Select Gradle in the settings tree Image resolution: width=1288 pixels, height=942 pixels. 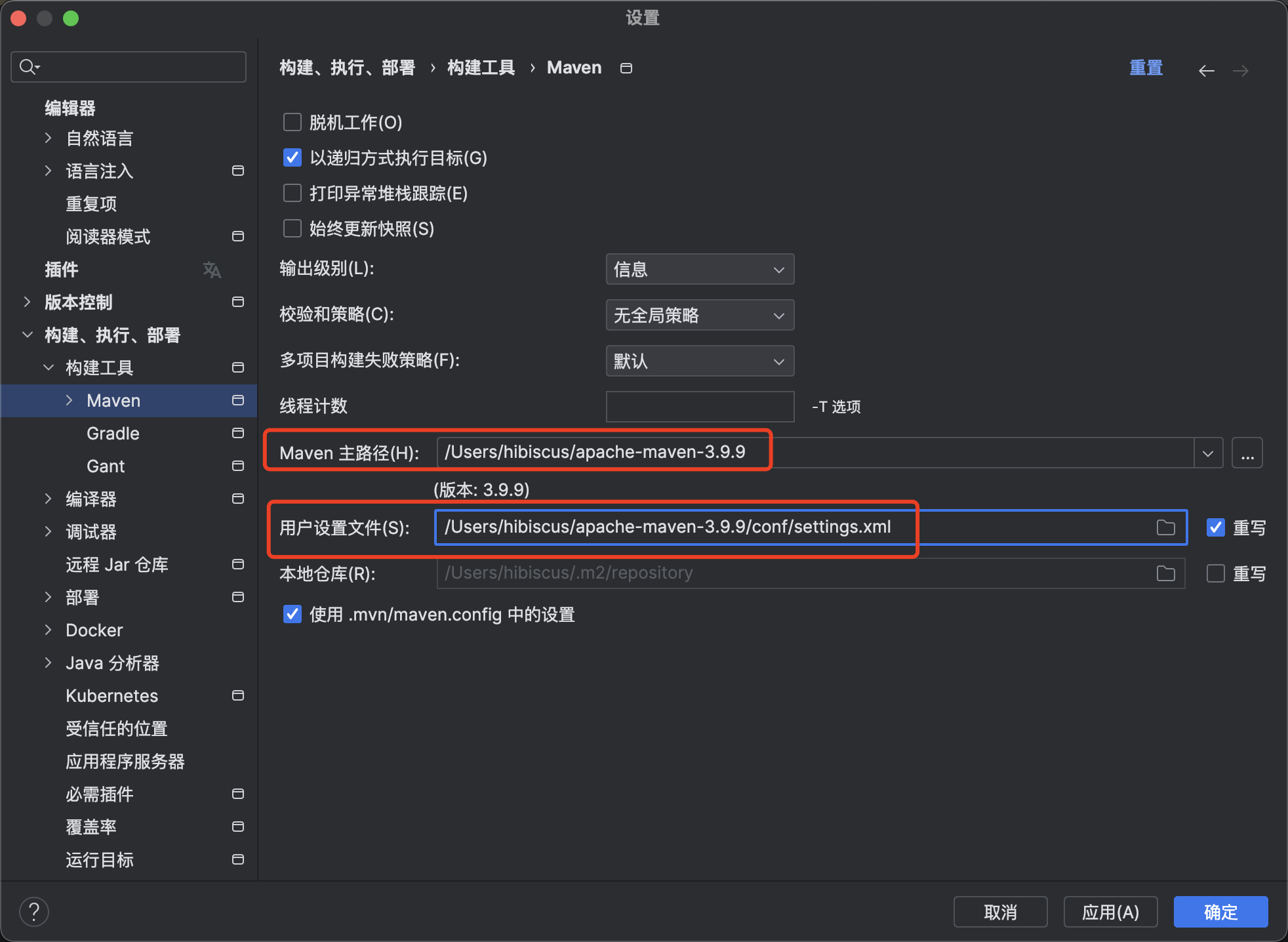pyautogui.click(x=113, y=434)
